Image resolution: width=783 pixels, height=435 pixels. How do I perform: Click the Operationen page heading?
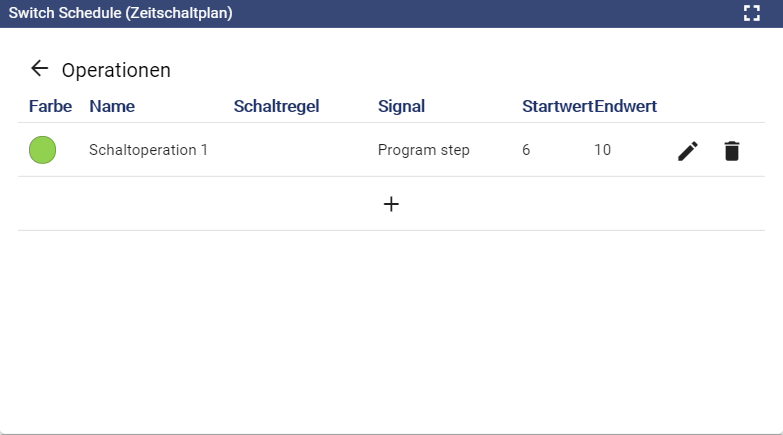(x=116, y=70)
